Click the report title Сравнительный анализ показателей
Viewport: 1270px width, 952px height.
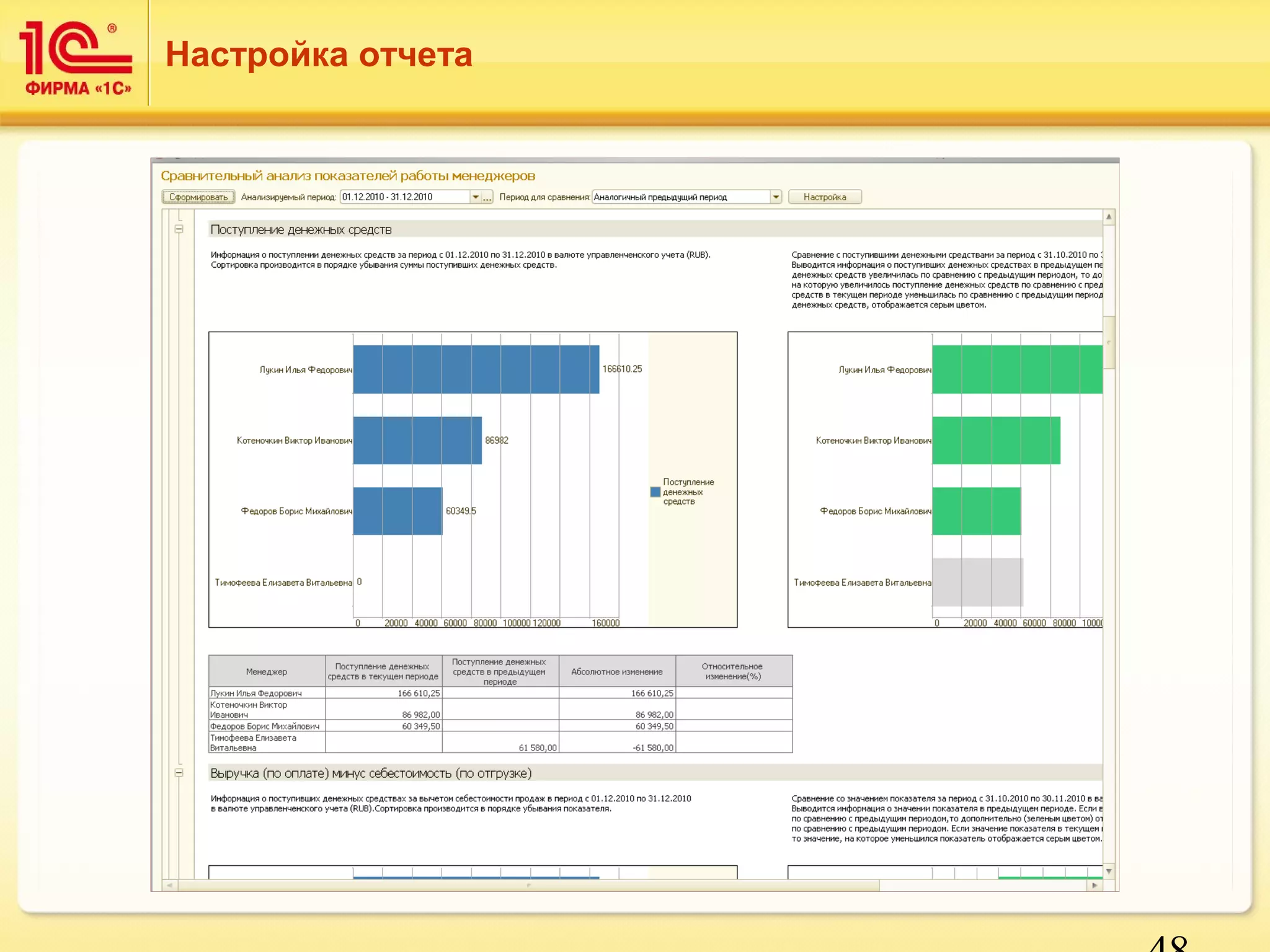tap(347, 176)
